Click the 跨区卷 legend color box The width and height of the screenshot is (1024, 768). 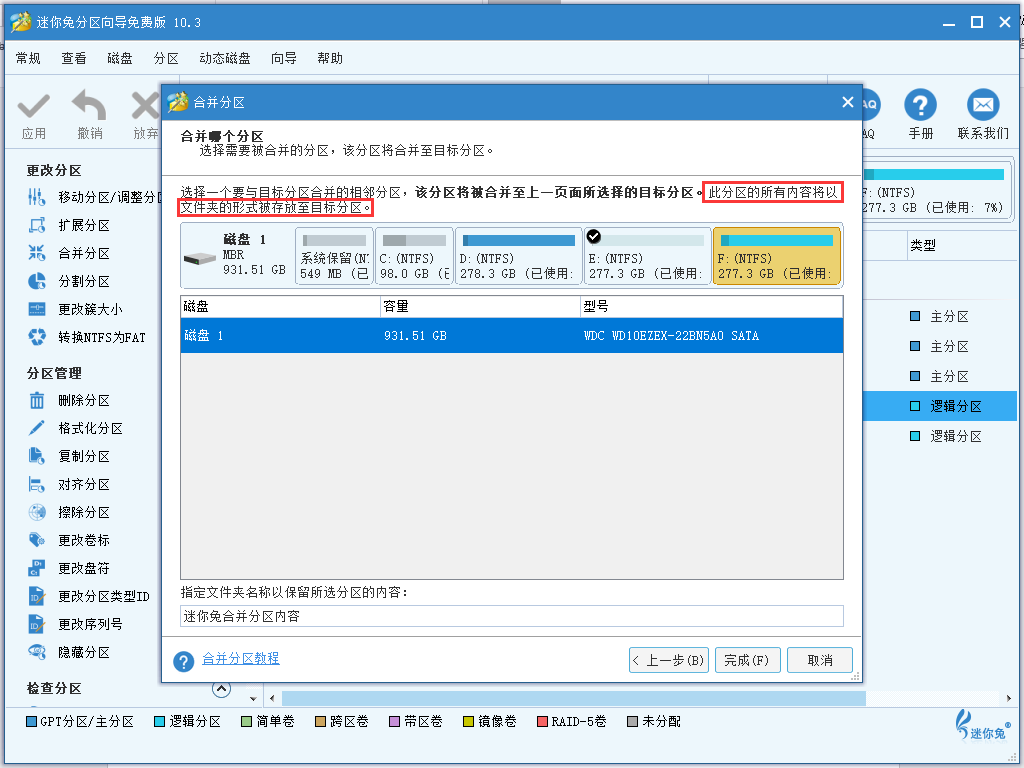(x=321, y=722)
